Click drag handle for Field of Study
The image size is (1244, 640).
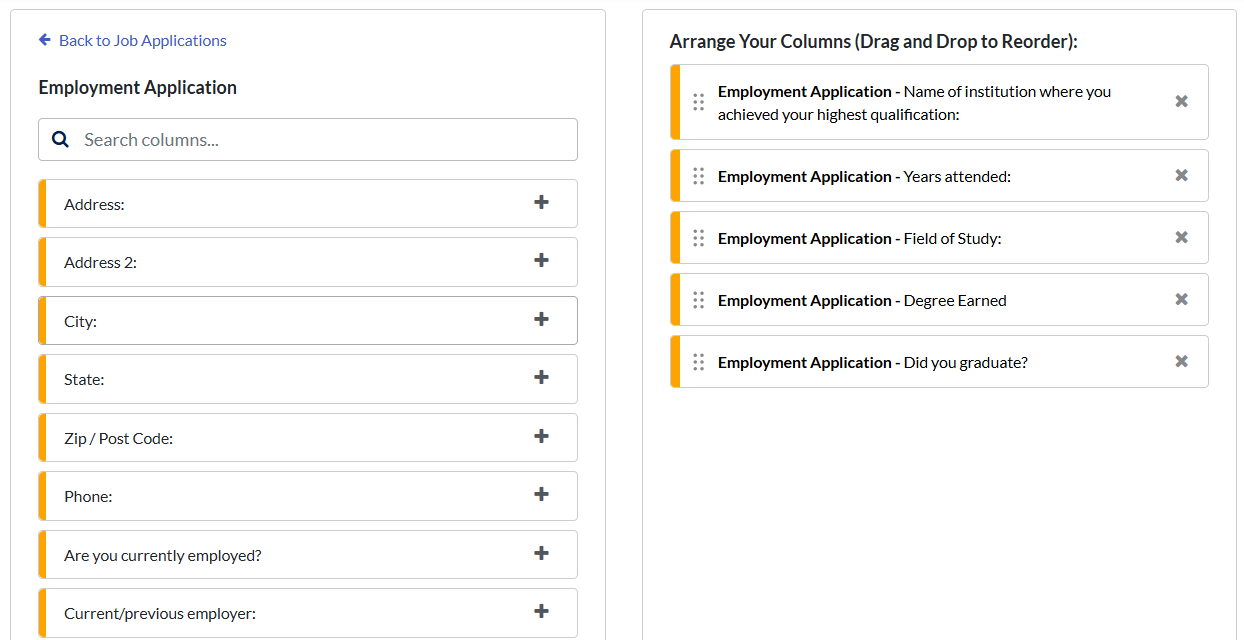(698, 238)
